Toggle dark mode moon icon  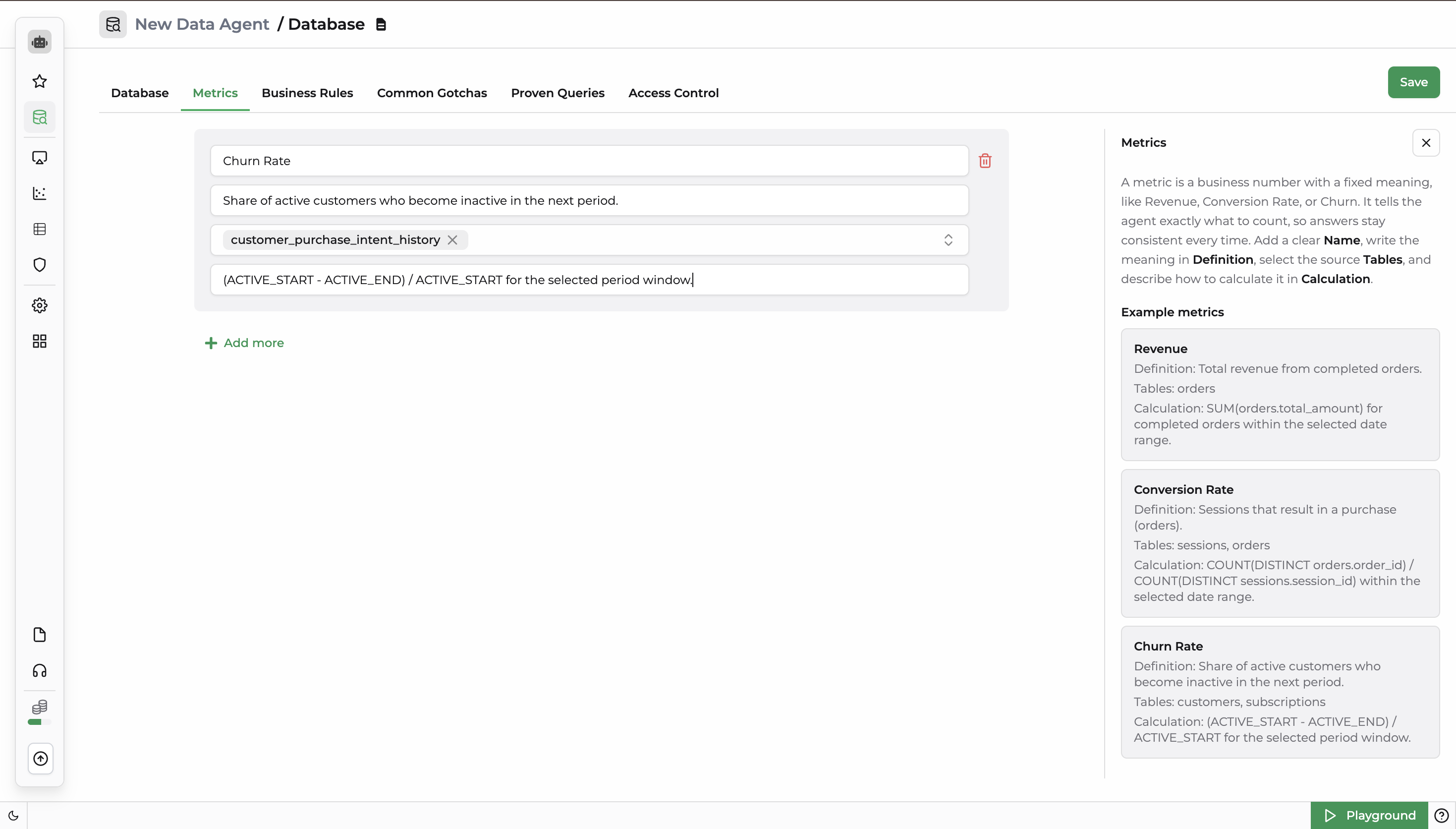coord(14,816)
